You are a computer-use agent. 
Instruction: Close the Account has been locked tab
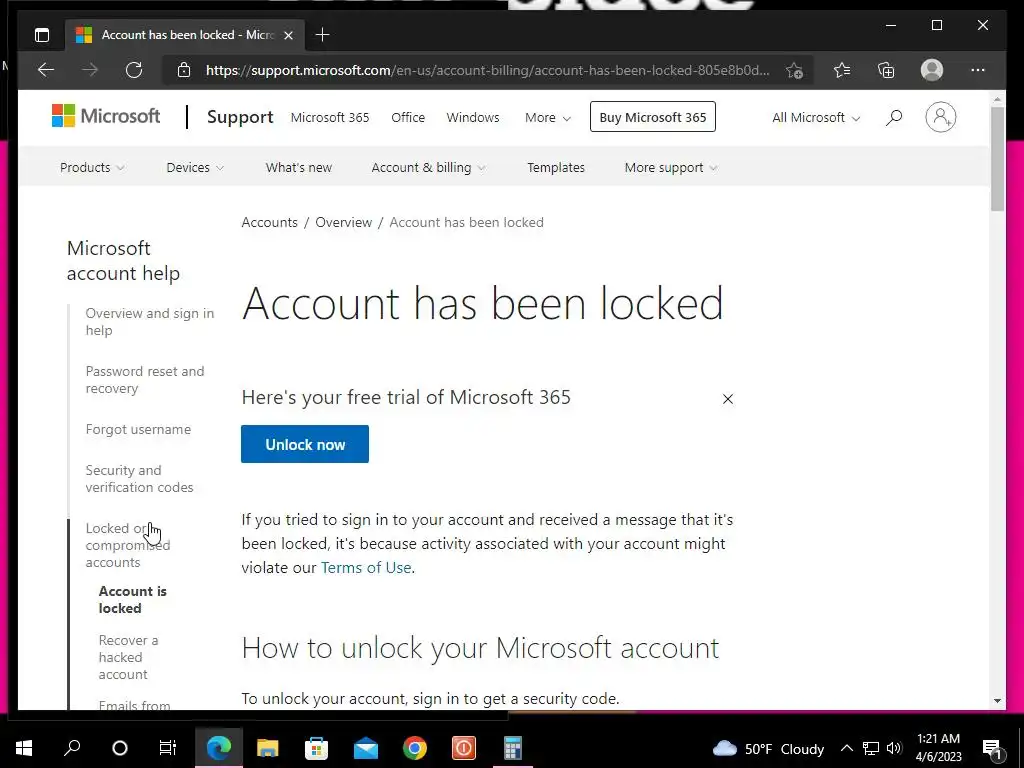[288, 35]
